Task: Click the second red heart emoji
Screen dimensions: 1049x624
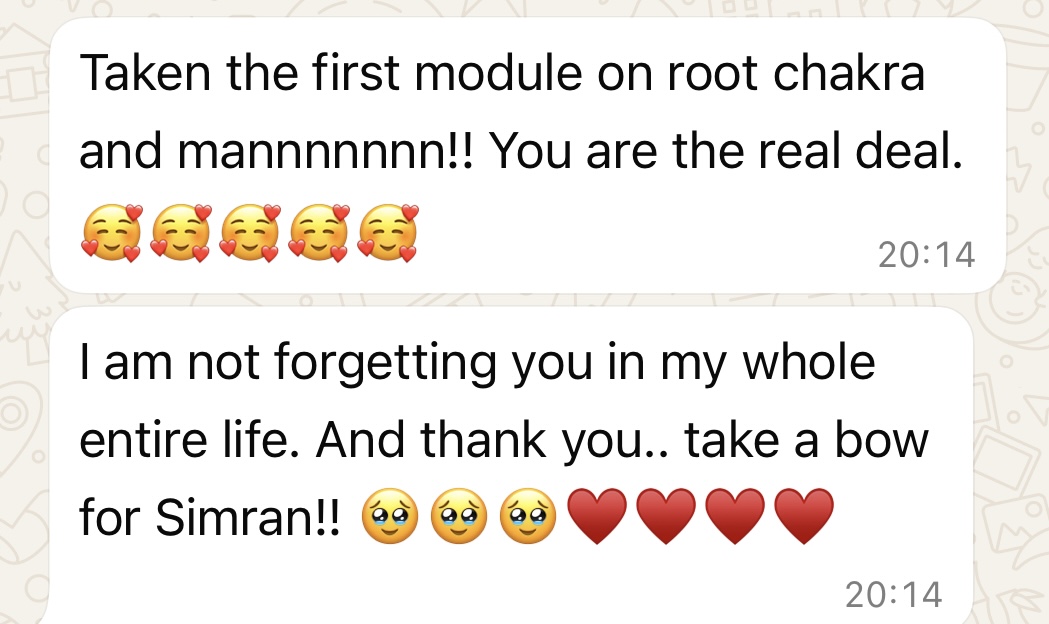Action: point(665,519)
